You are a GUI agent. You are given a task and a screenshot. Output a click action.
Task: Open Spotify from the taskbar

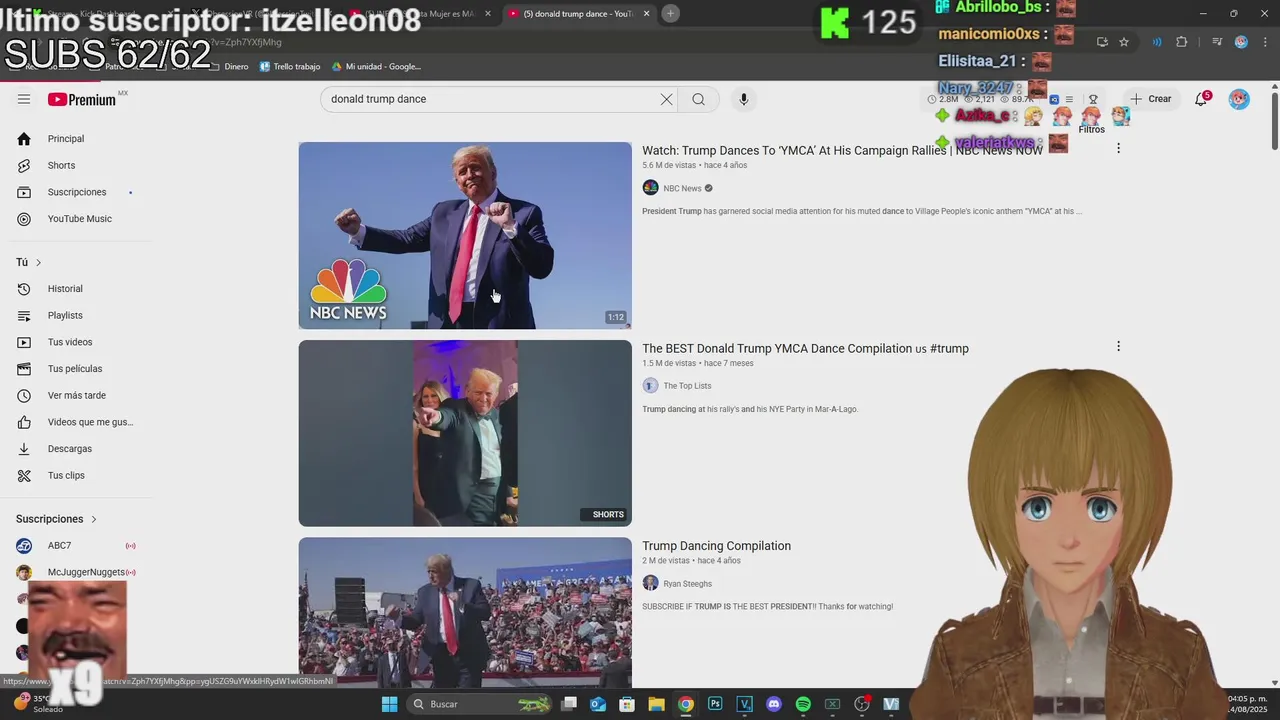click(803, 704)
